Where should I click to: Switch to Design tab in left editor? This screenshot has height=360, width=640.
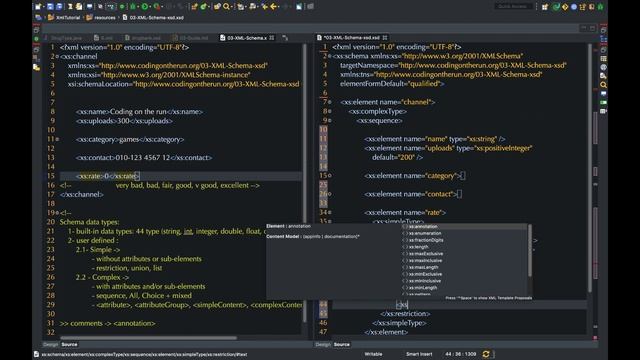tap(51, 344)
